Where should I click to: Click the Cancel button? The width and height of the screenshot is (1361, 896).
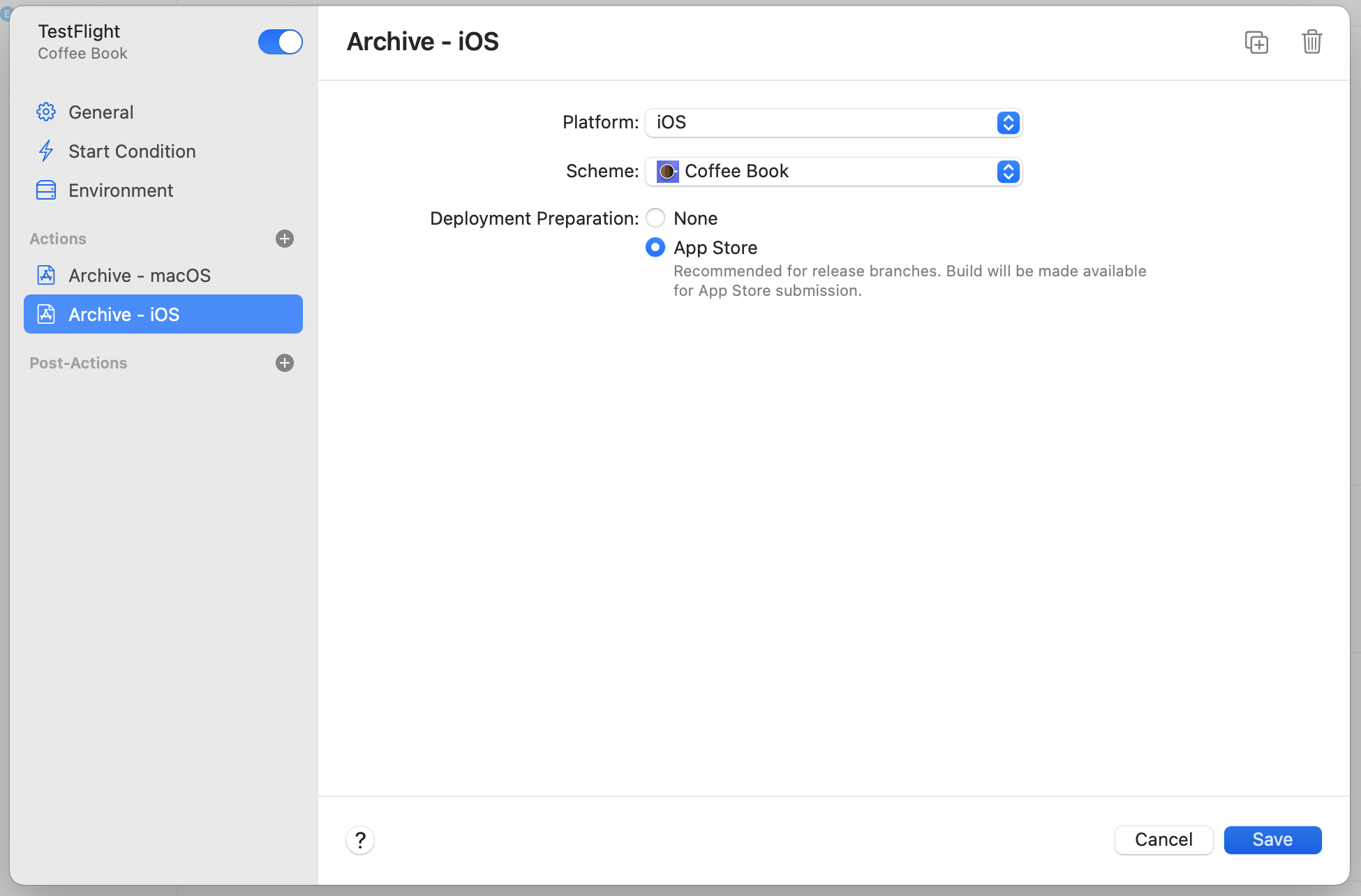tap(1163, 839)
